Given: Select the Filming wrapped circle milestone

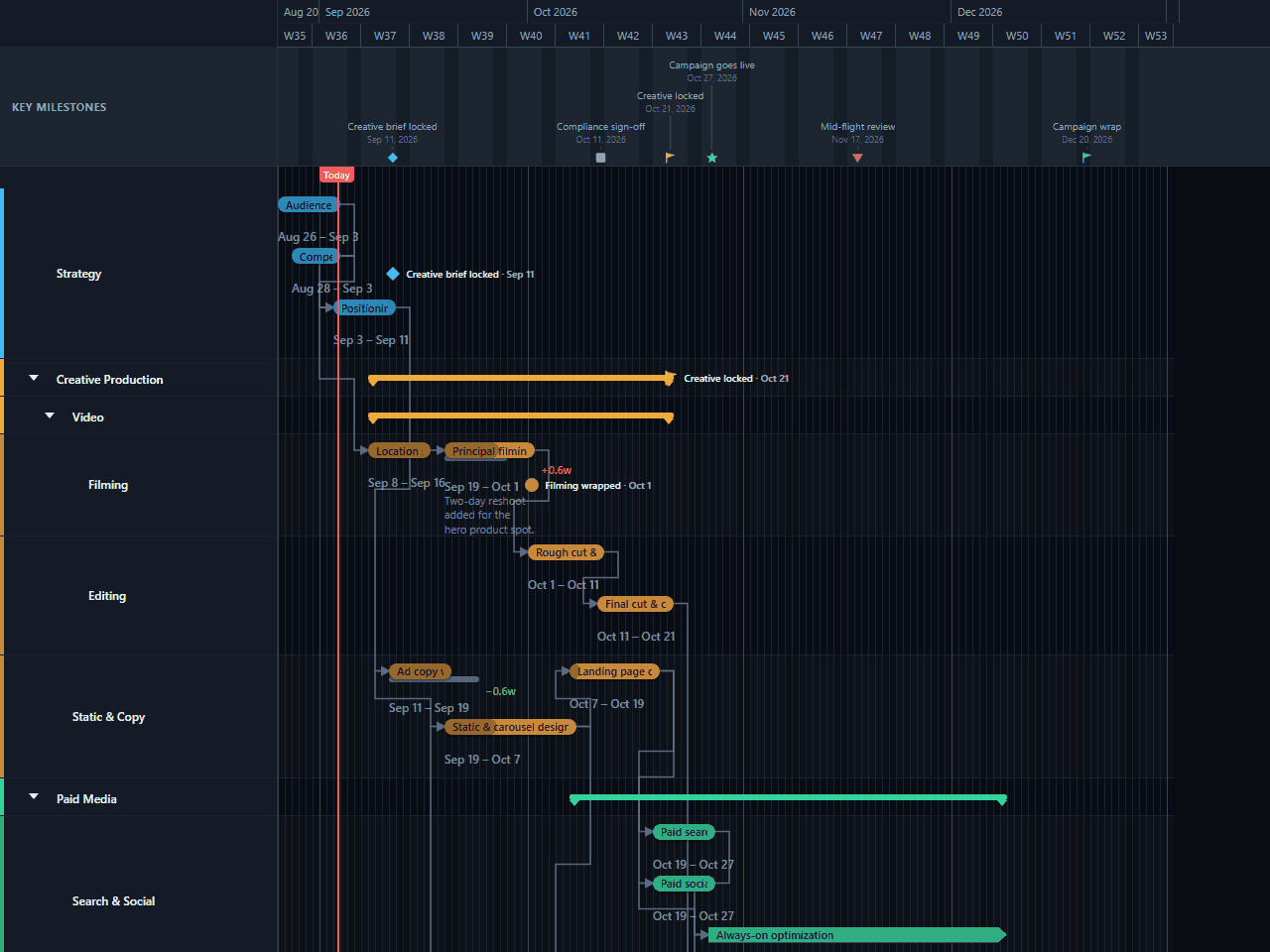Looking at the screenshot, I should tap(532, 485).
